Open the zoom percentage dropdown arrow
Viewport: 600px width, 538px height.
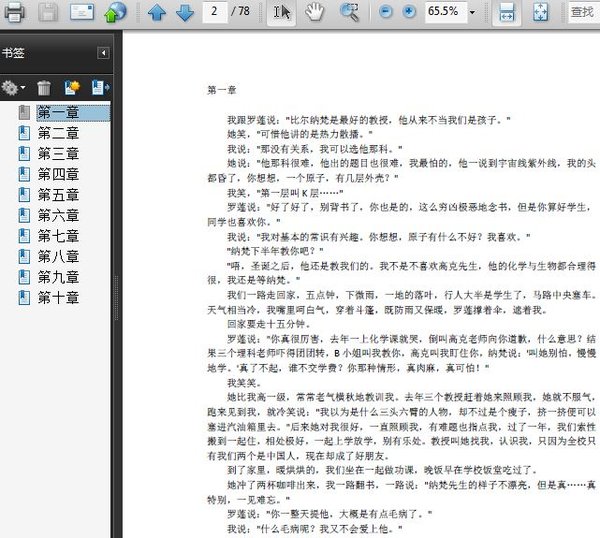[x=473, y=12]
